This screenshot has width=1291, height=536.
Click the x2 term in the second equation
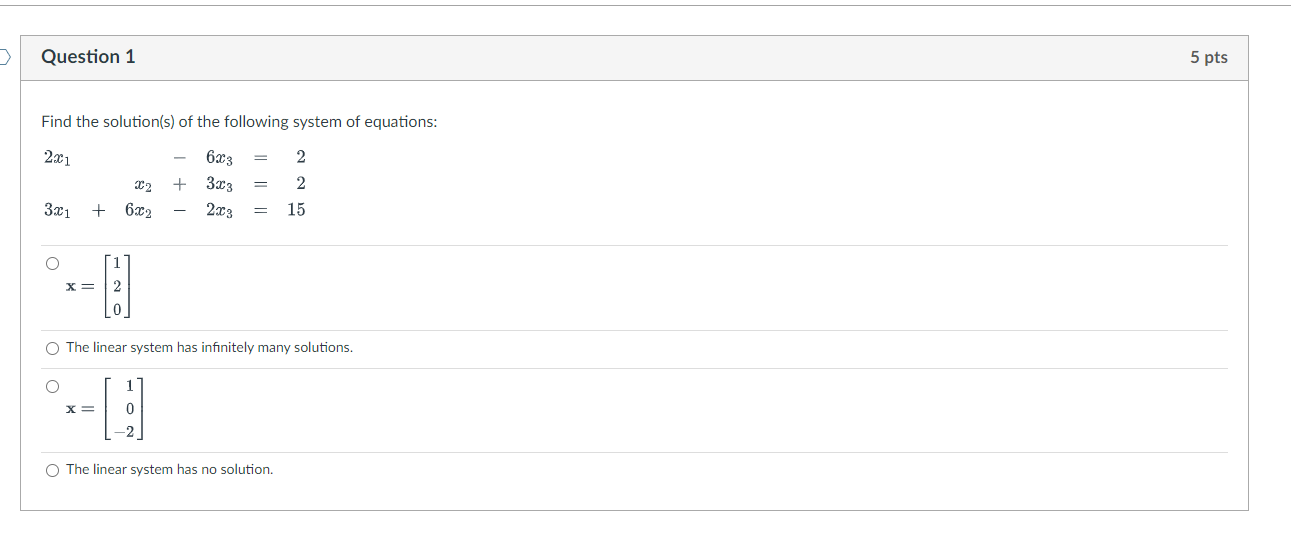142,184
